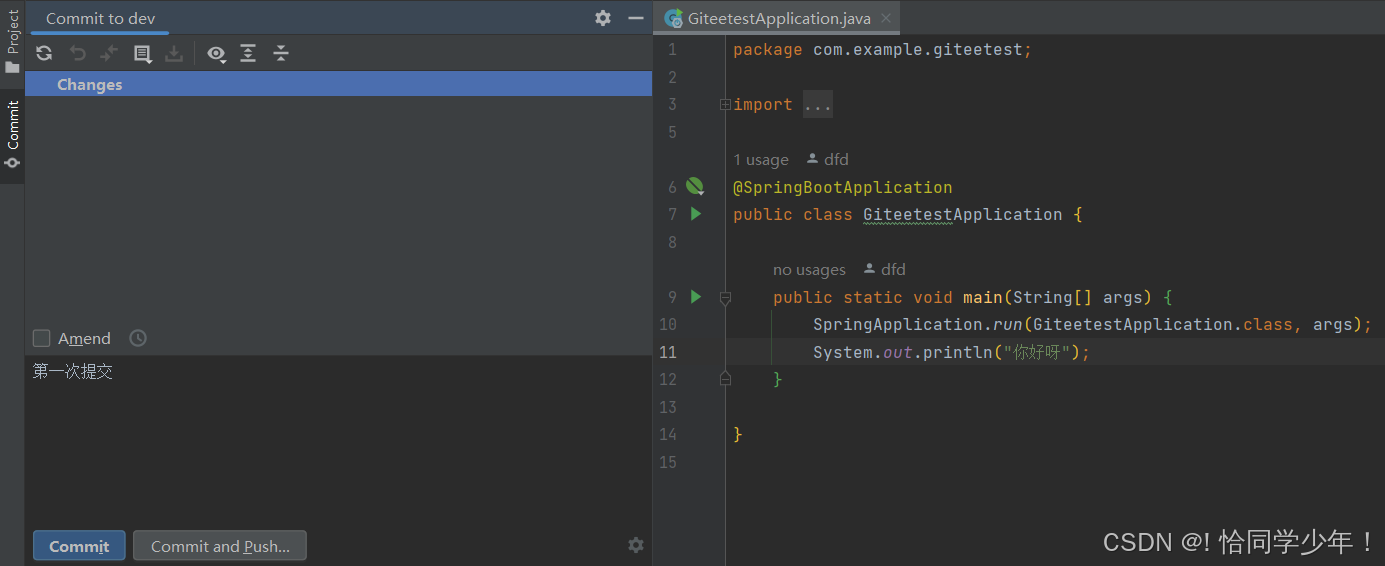The width and height of the screenshot is (1385, 566).
Task: Open the View Options eye icon
Action: [x=216, y=54]
